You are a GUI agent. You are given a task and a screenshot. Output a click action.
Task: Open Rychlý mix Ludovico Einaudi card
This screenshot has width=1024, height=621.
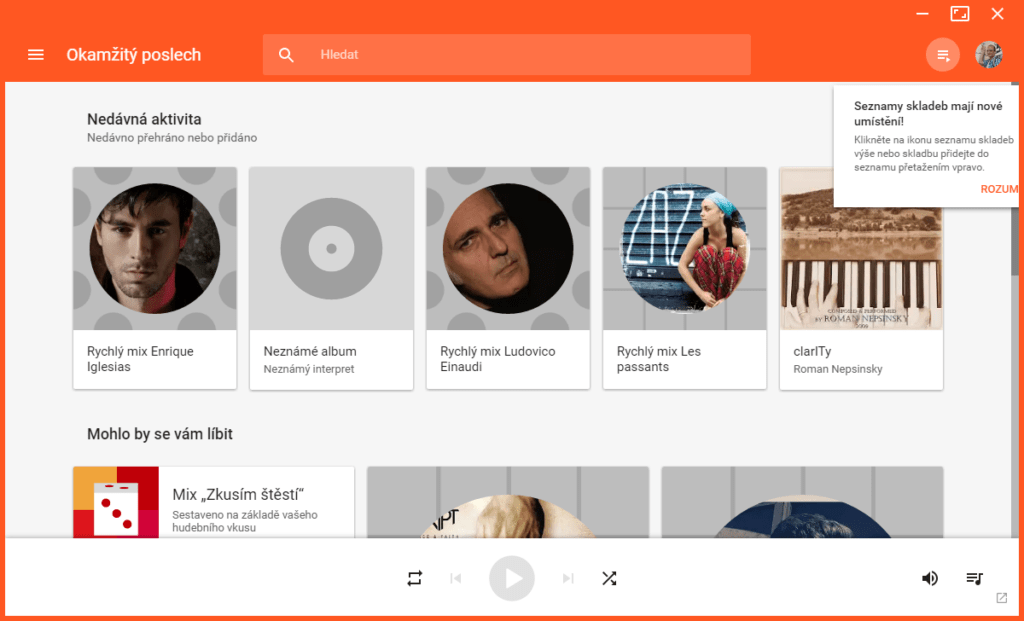pyautogui.click(x=508, y=278)
